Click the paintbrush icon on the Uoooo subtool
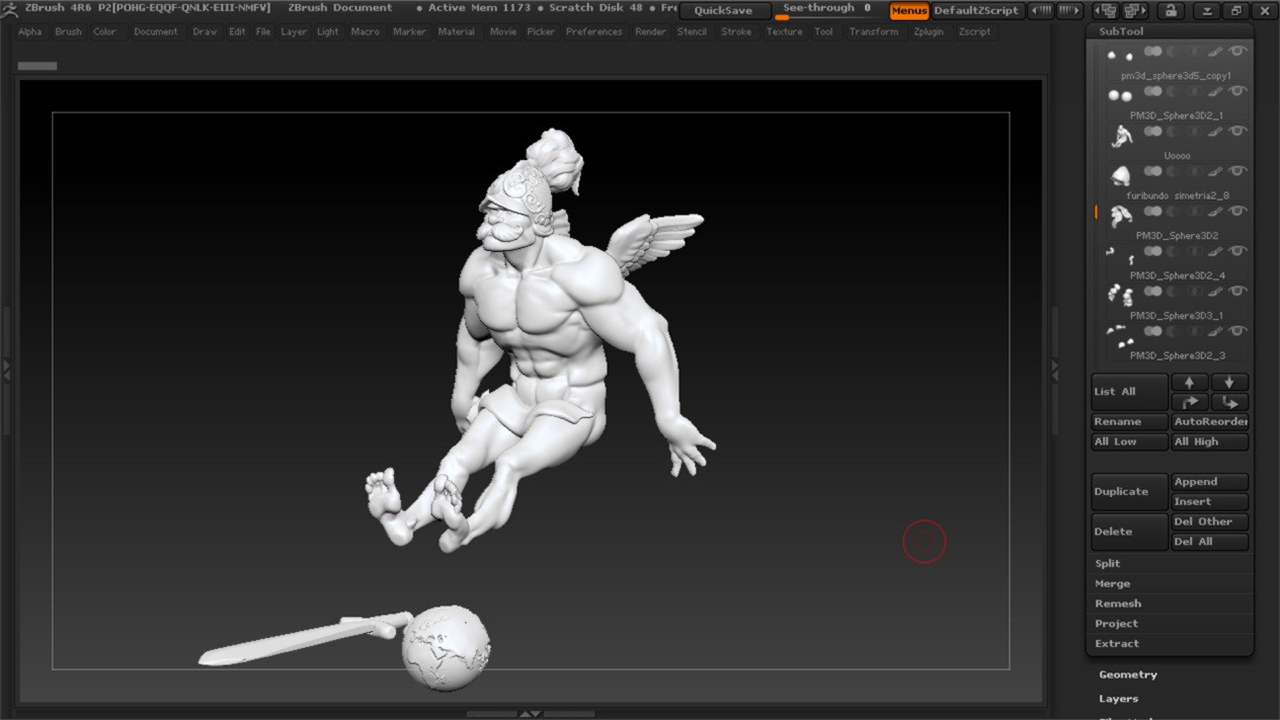1280x720 pixels. click(x=1216, y=132)
